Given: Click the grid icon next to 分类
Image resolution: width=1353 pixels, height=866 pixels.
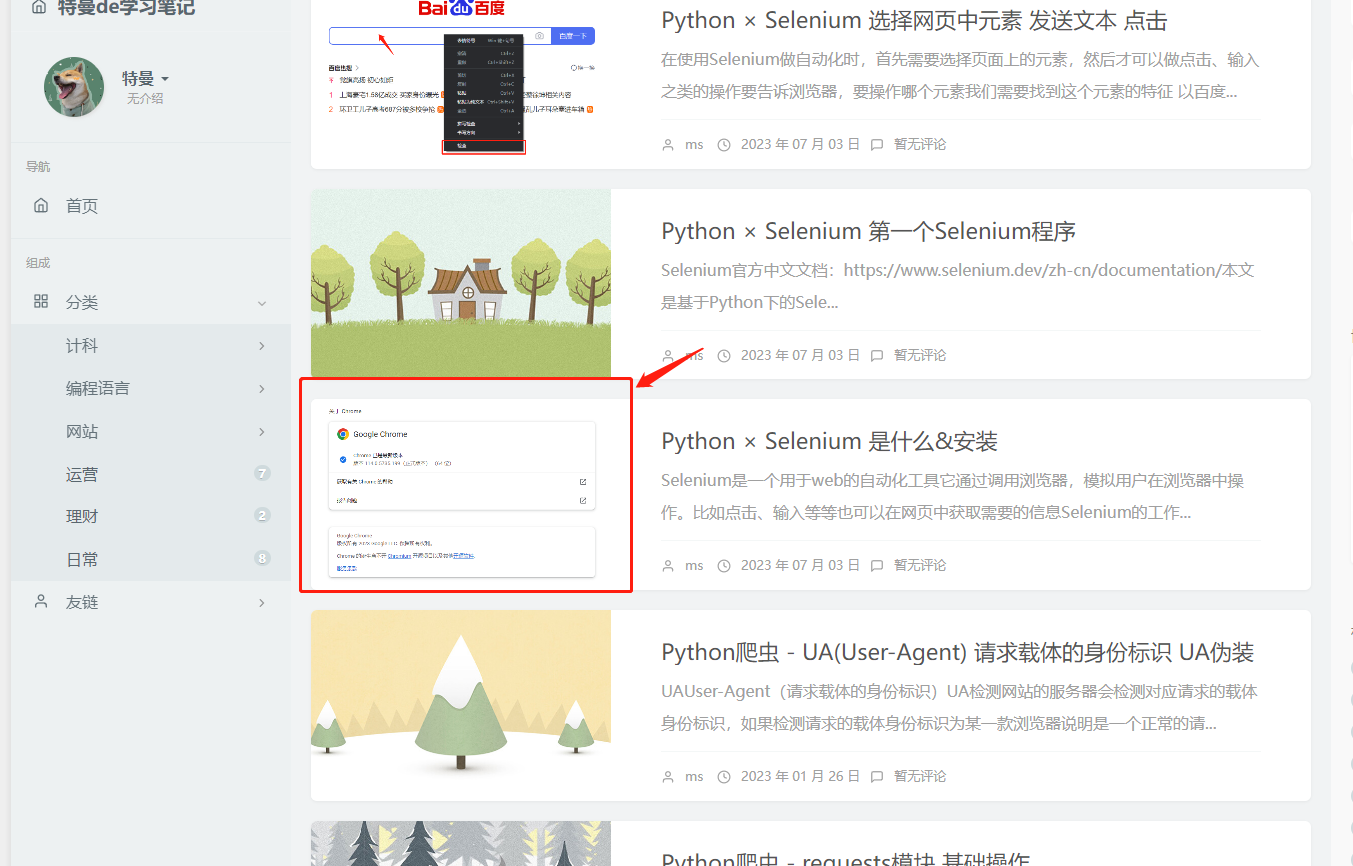Looking at the screenshot, I should [x=41, y=301].
